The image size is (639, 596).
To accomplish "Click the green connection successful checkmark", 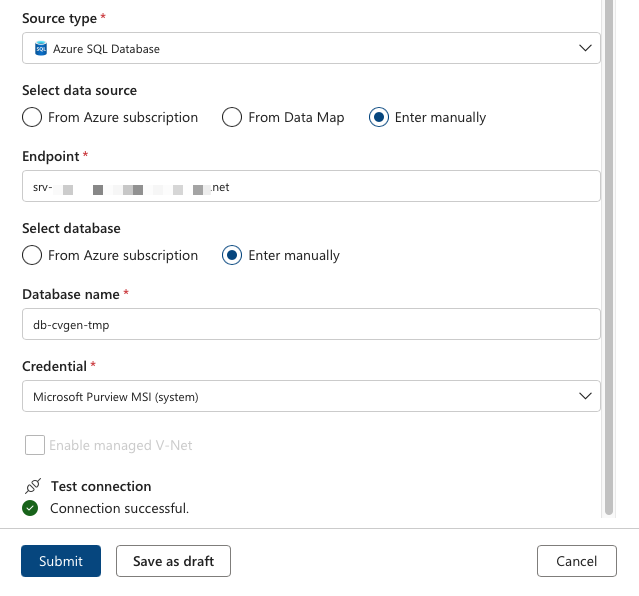I will [31, 508].
